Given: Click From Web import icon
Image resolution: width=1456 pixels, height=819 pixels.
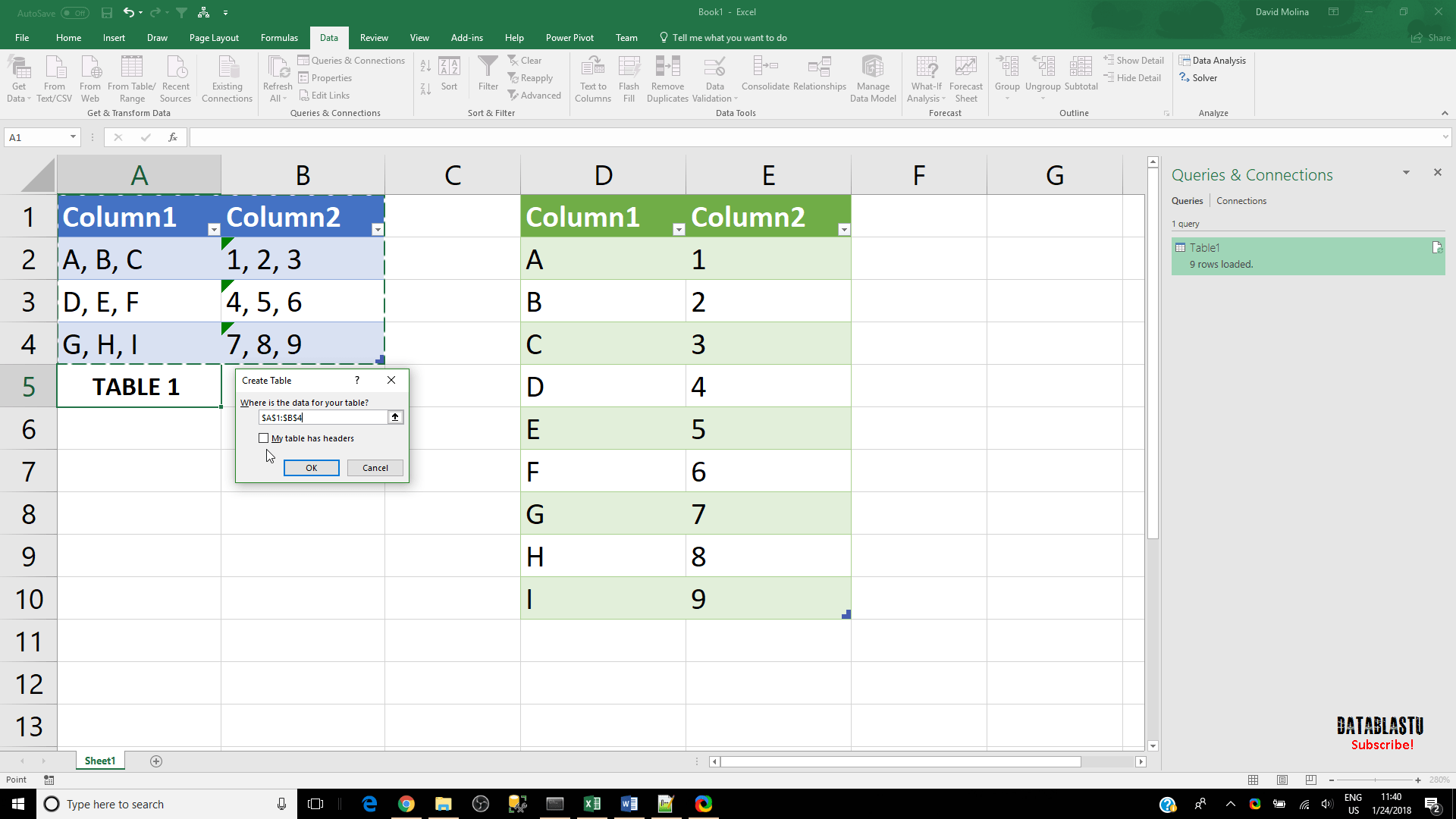Looking at the screenshot, I should coord(90,78).
